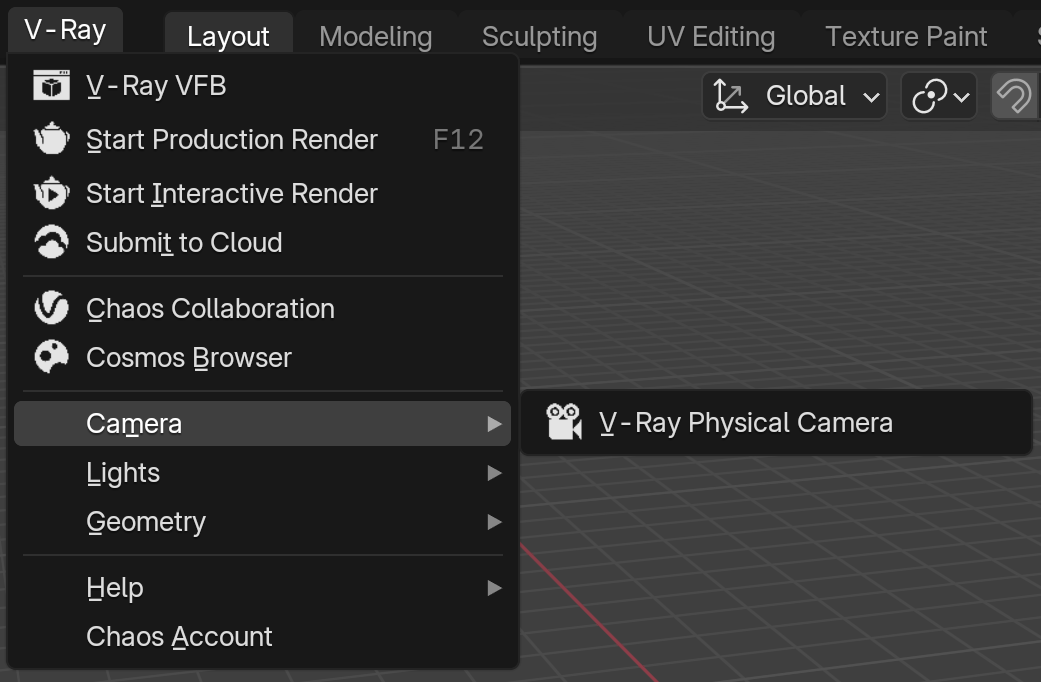Open the V-Ray VFB window
The image size is (1041, 682).
click(262, 86)
